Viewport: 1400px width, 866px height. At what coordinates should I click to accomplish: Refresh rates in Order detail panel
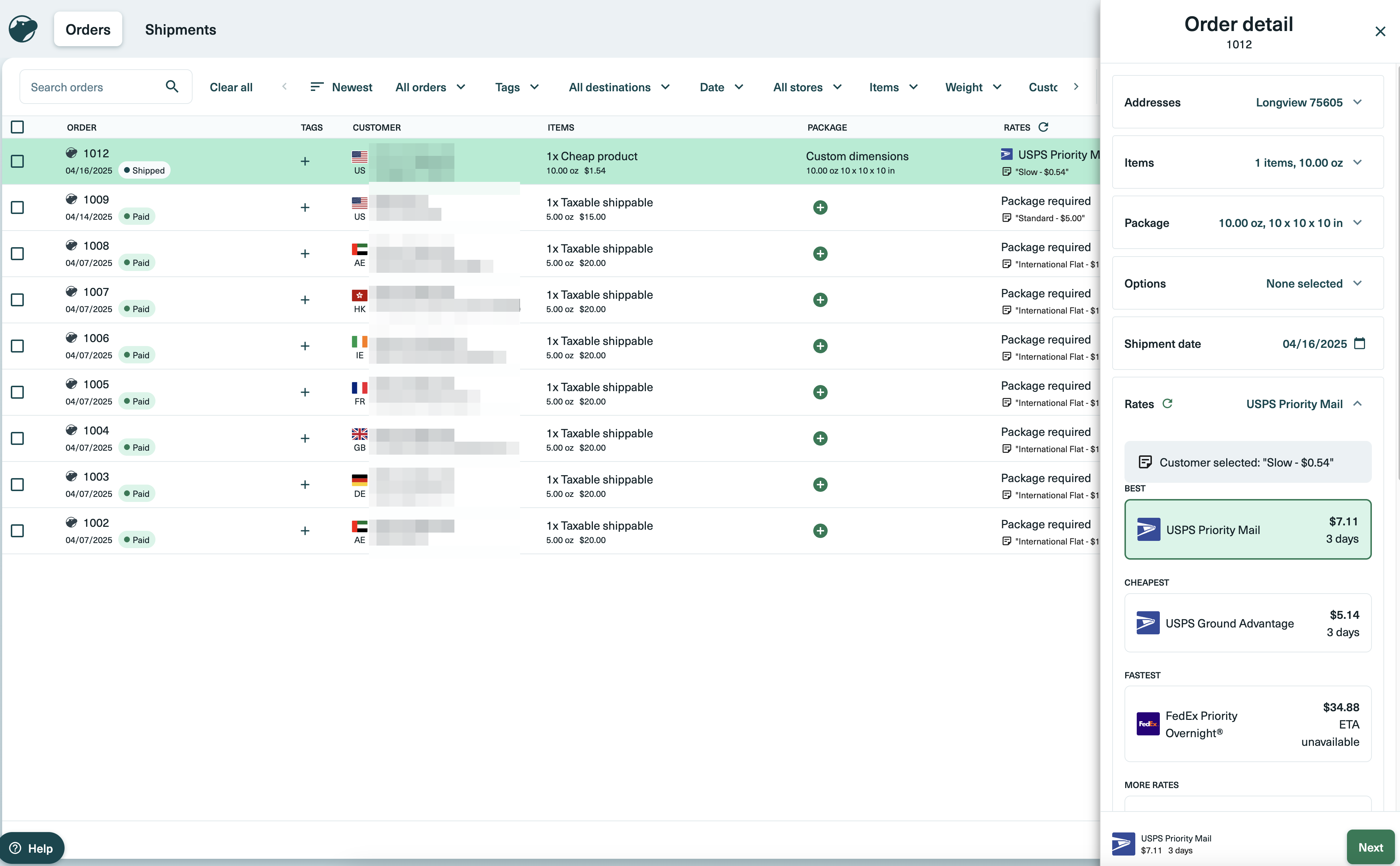click(1168, 403)
